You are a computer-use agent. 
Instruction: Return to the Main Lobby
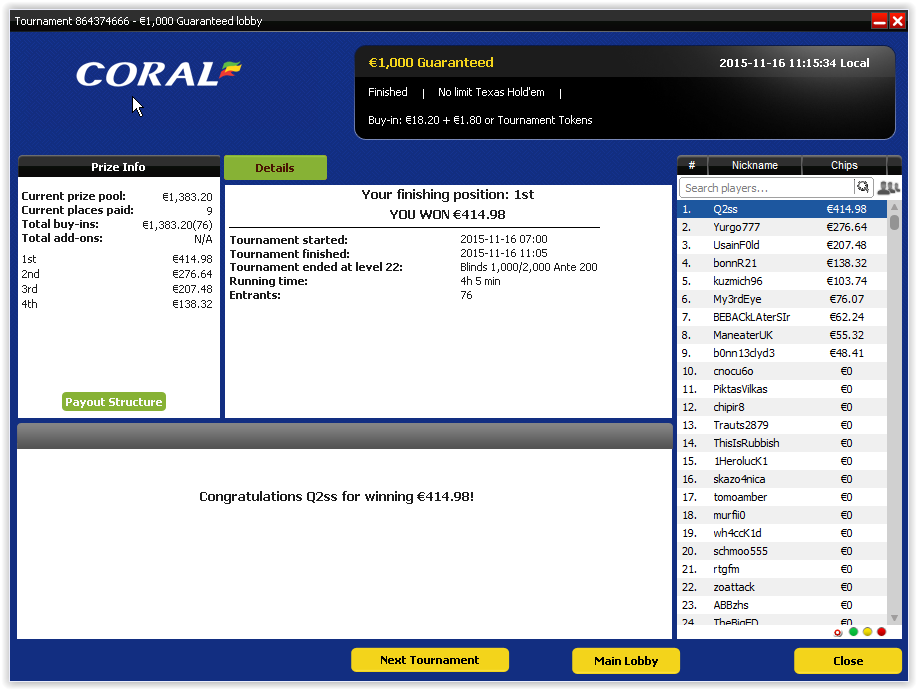tap(626, 661)
